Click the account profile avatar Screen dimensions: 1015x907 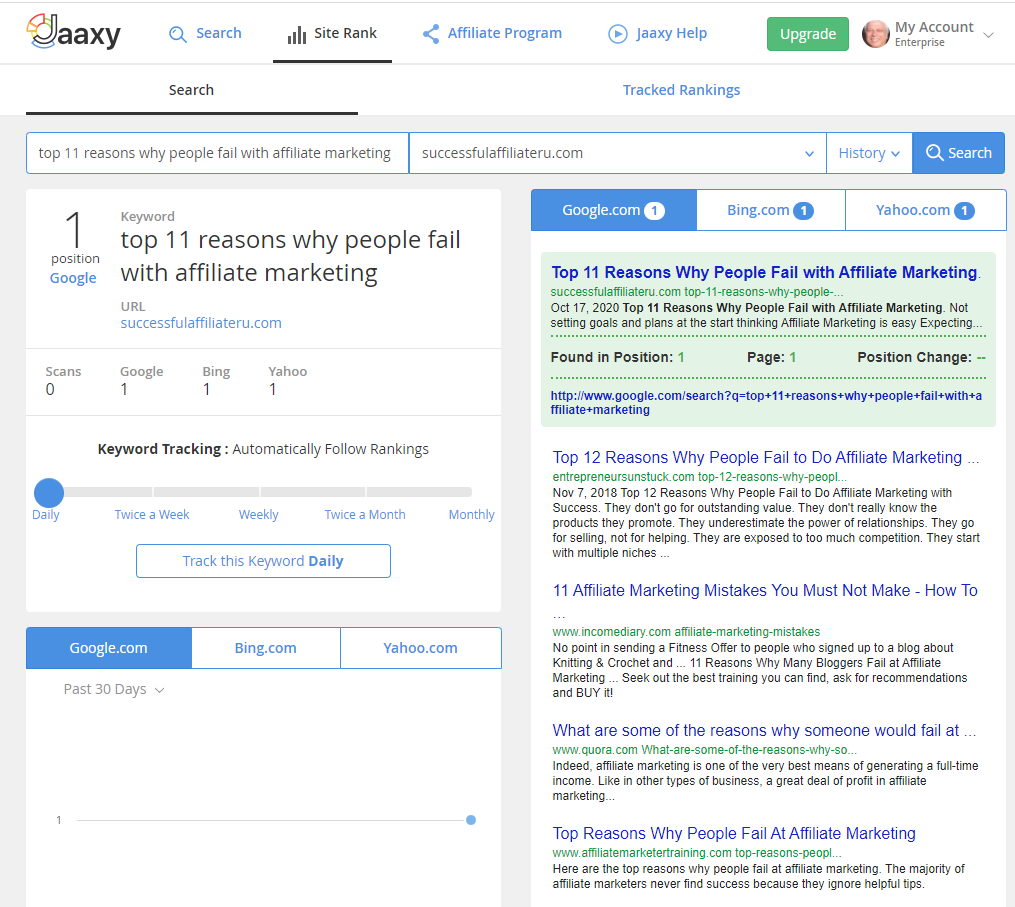(876, 34)
